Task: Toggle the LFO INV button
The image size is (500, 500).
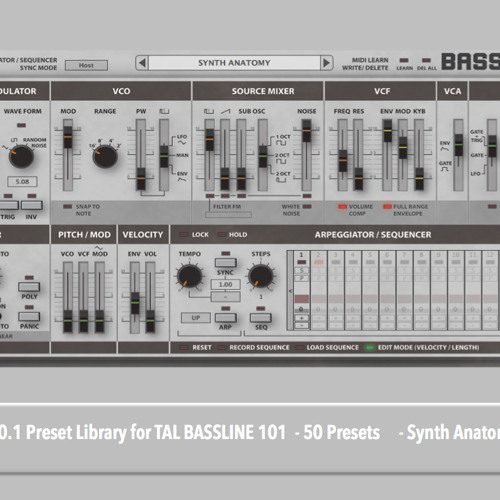Action: point(32,205)
